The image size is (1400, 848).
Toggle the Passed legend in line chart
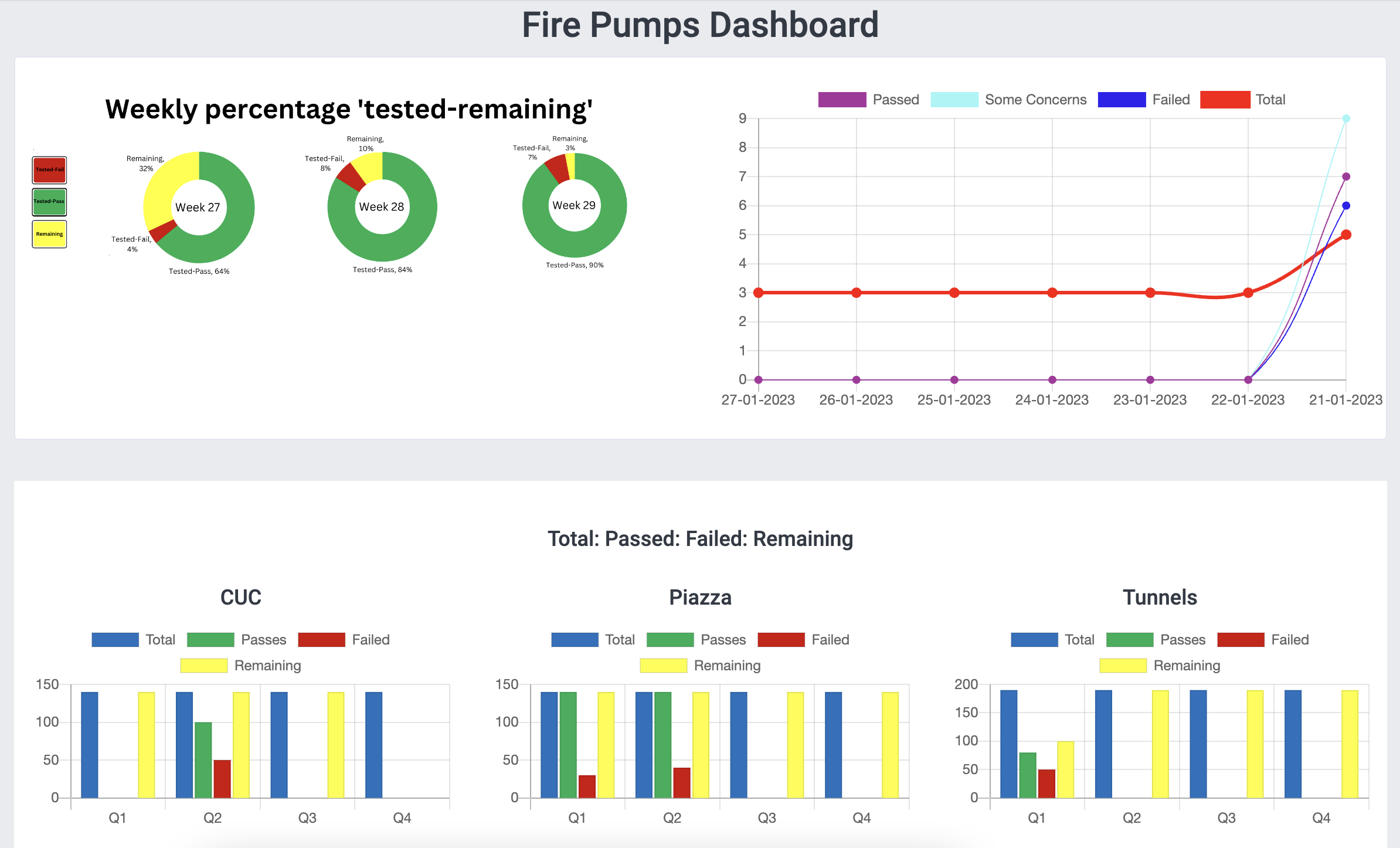click(842, 100)
